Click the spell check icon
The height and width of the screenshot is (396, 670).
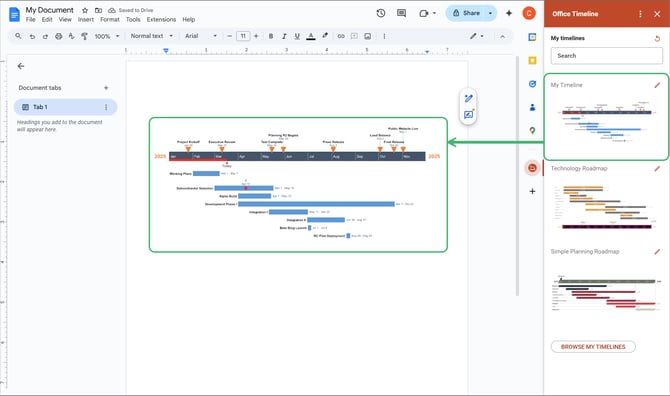pyautogui.click(x=71, y=36)
